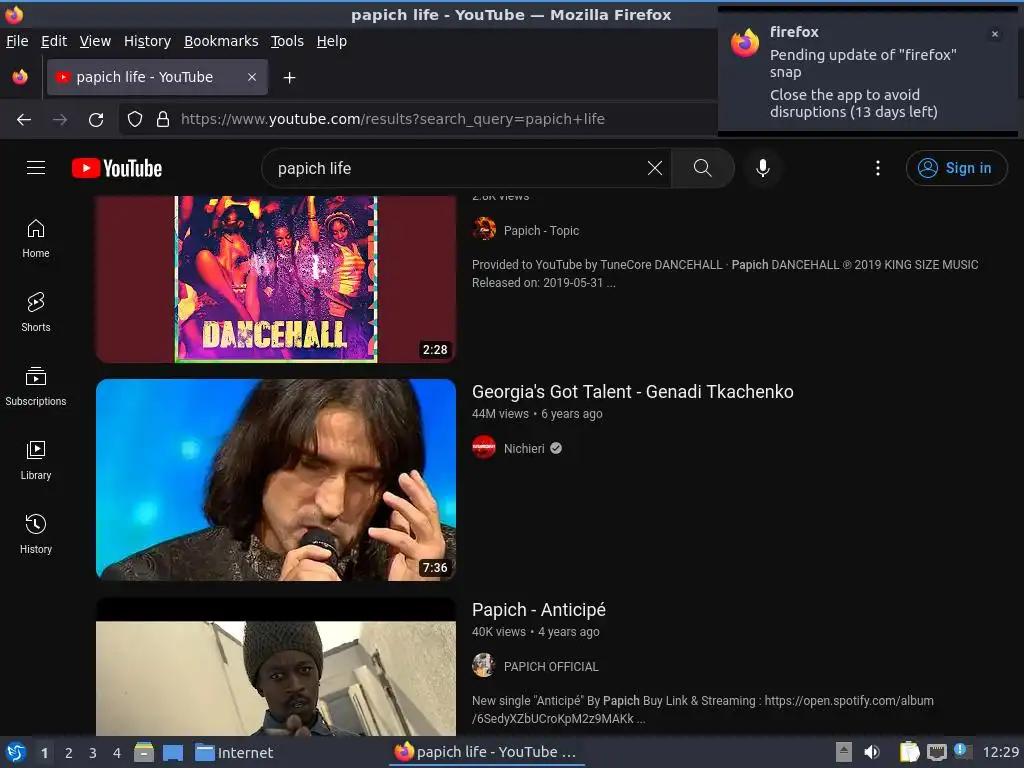Click the volume icon in system tray
The height and width of the screenshot is (768, 1024).
872,752
